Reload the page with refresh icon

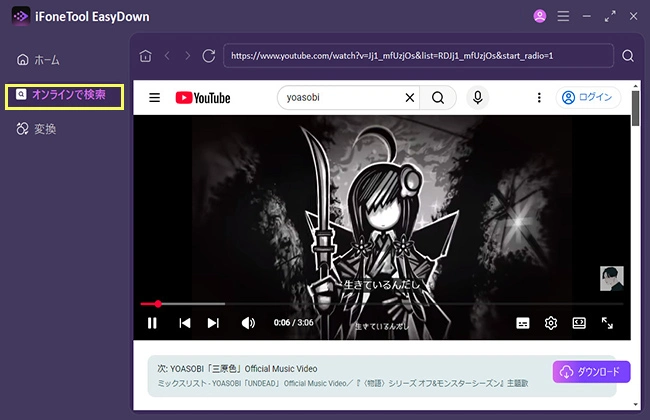[x=209, y=56]
